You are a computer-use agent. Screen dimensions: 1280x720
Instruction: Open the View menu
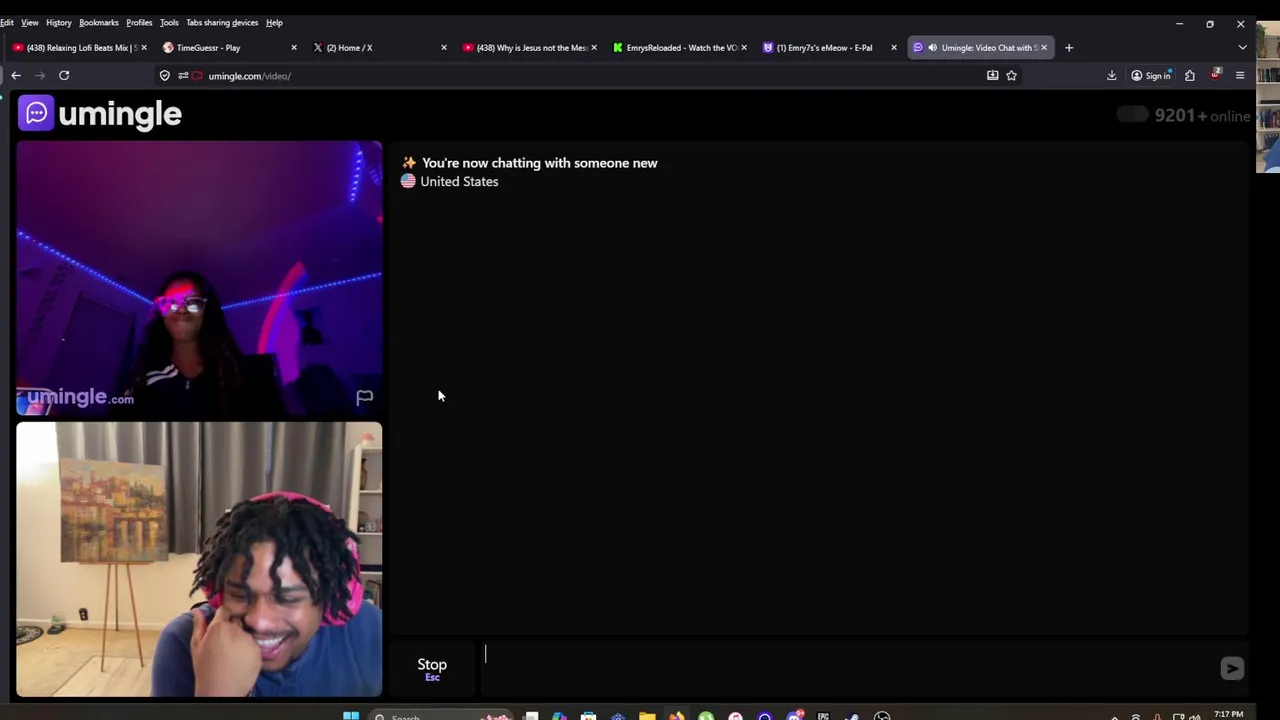coord(30,22)
